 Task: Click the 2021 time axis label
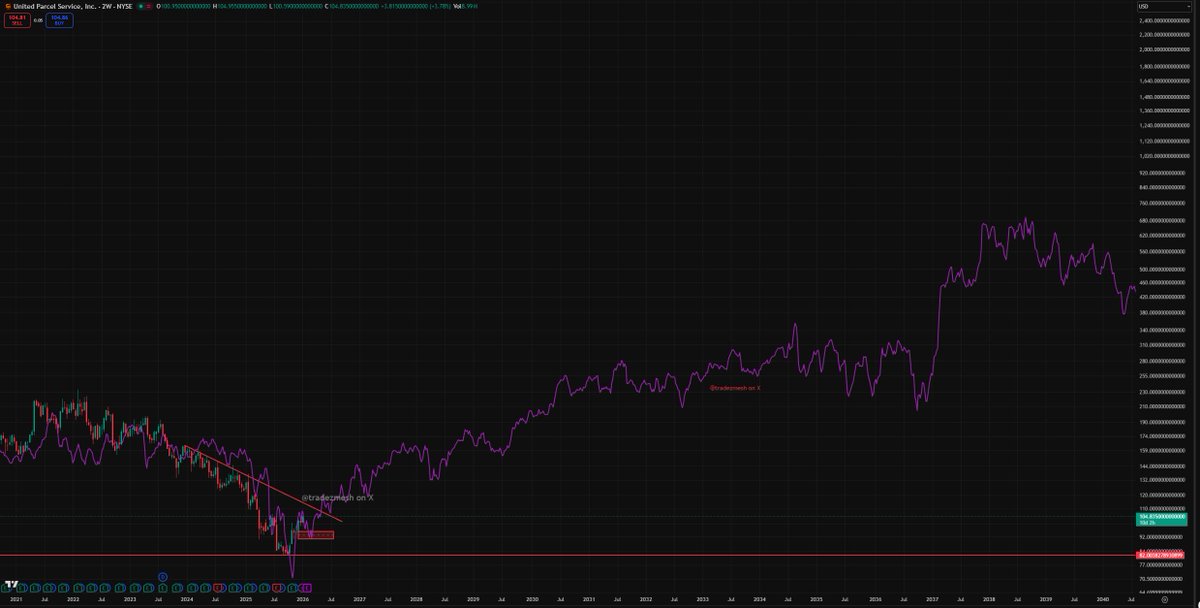click(16, 599)
